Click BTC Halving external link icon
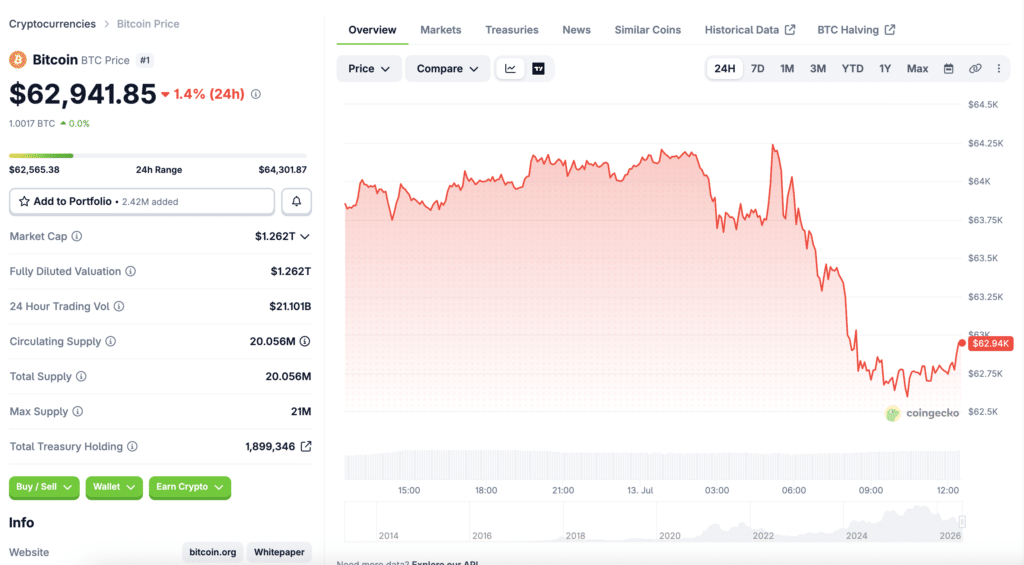1024x565 pixels. click(x=890, y=29)
